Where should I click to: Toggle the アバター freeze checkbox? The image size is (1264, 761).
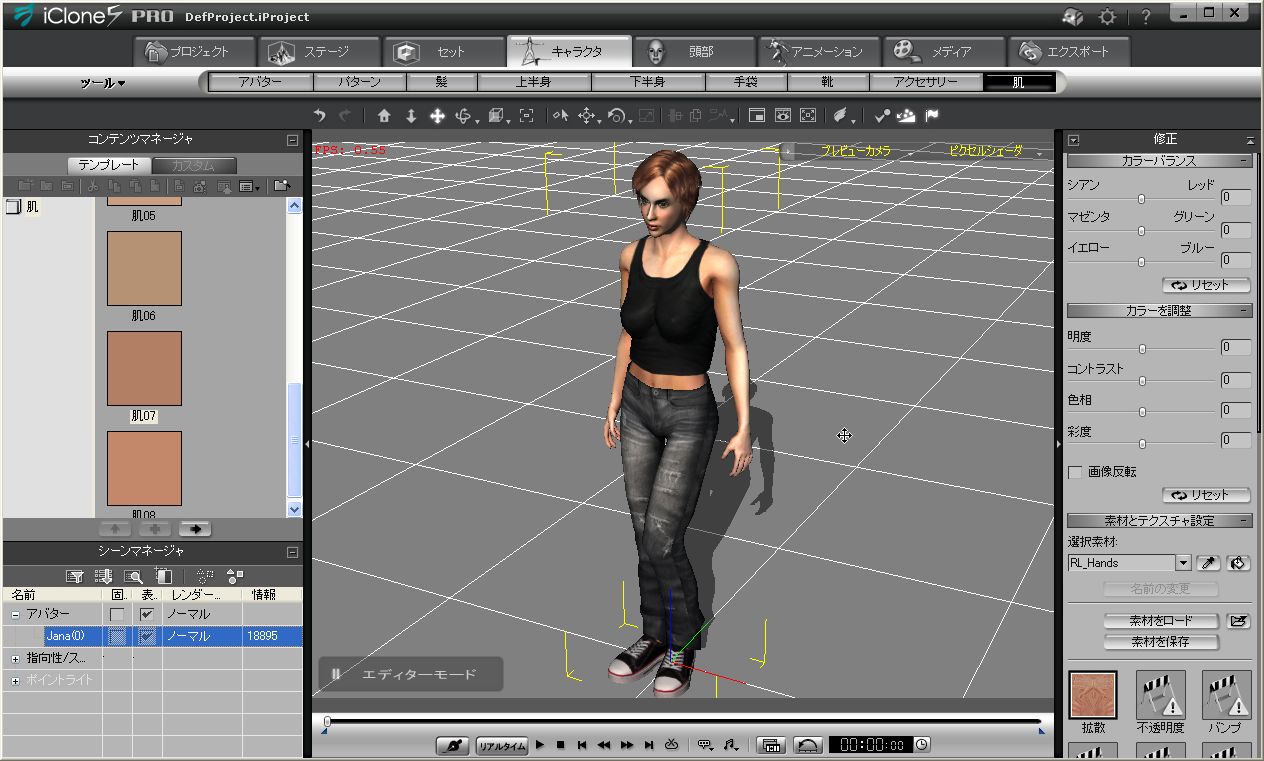pyautogui.click(x=117, y=614)
